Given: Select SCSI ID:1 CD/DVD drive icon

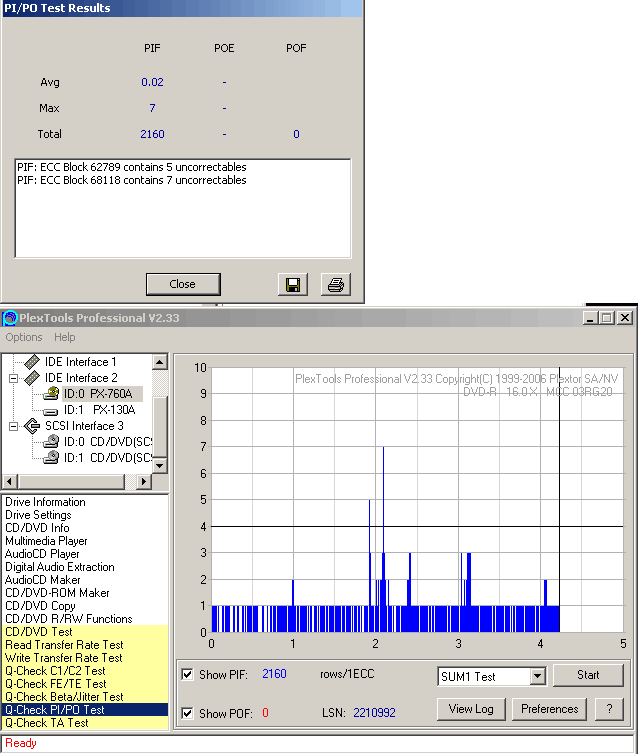Looking at the screenshot, I should tap(52, 458).
